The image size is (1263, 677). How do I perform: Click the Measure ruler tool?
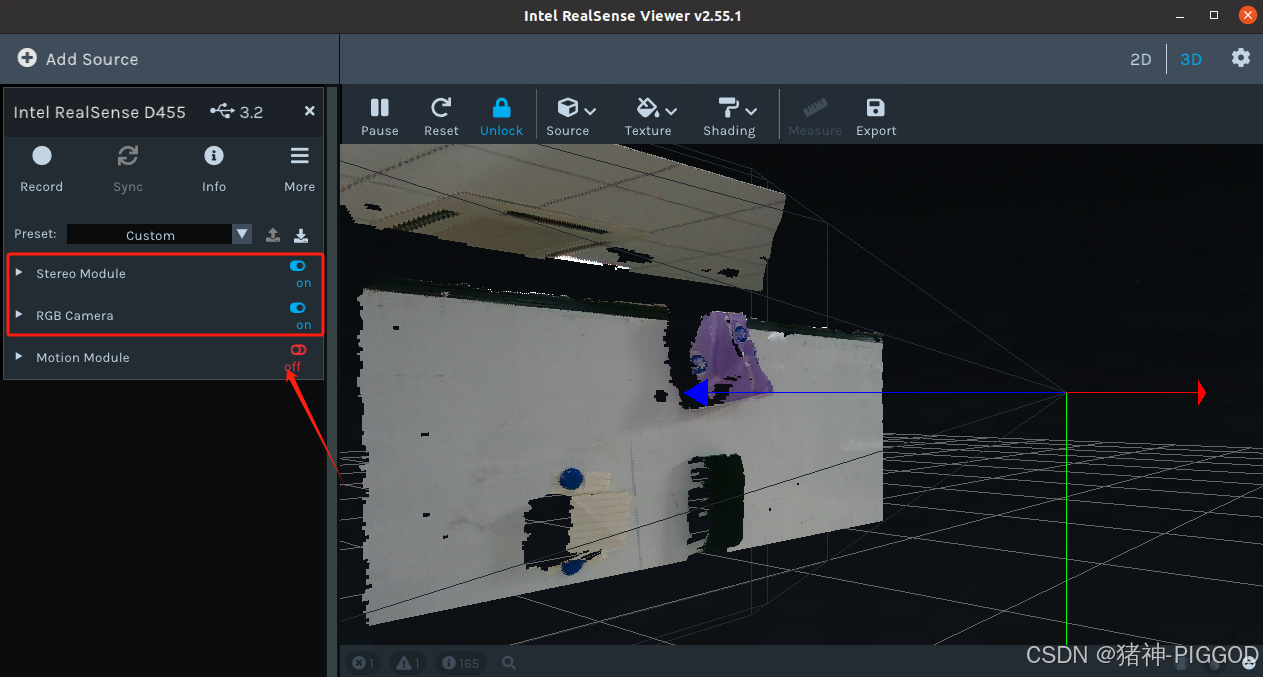click(x=815, y=116)
